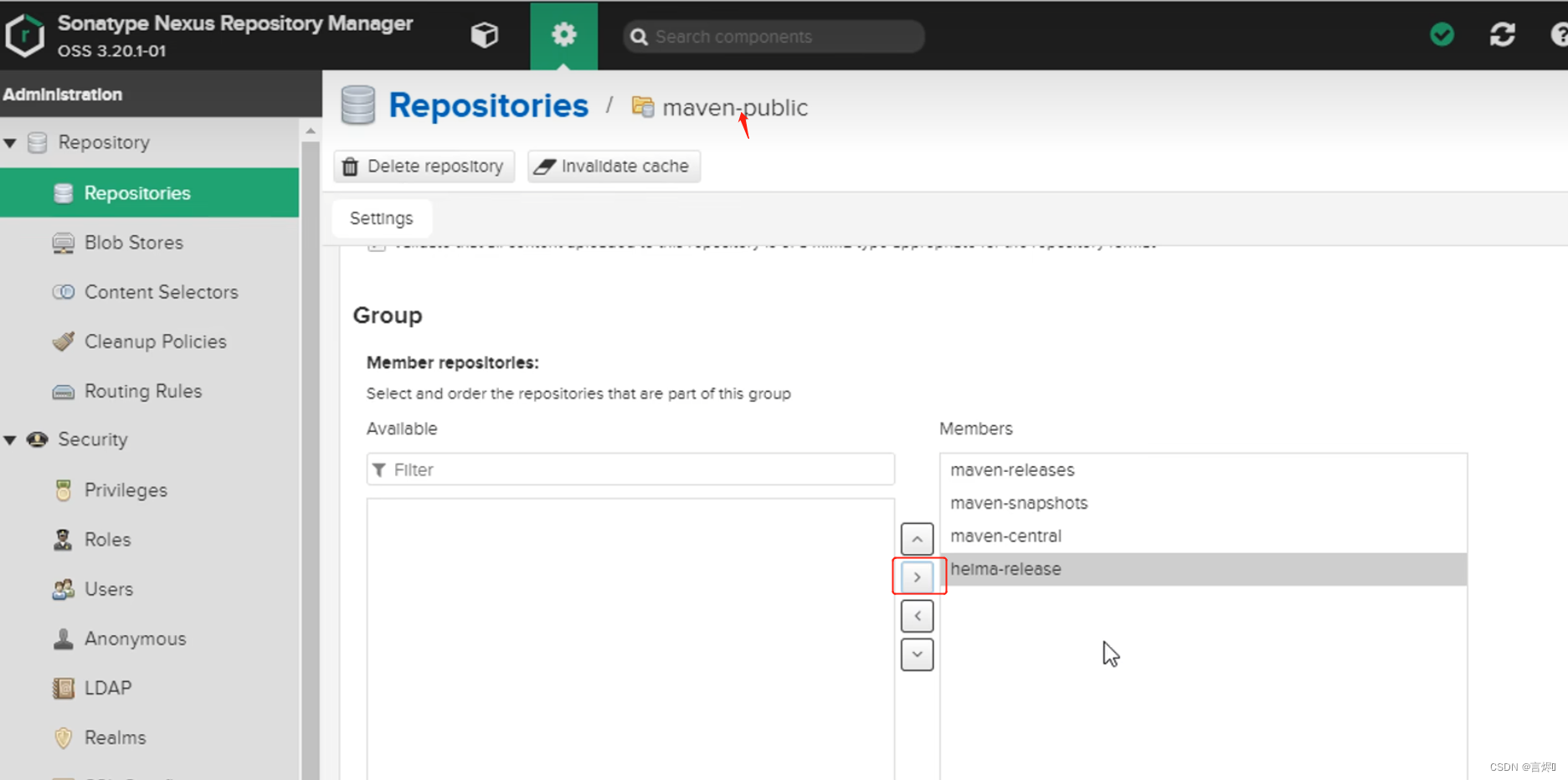Open the Browse cube icon

(x=485, y=35)
